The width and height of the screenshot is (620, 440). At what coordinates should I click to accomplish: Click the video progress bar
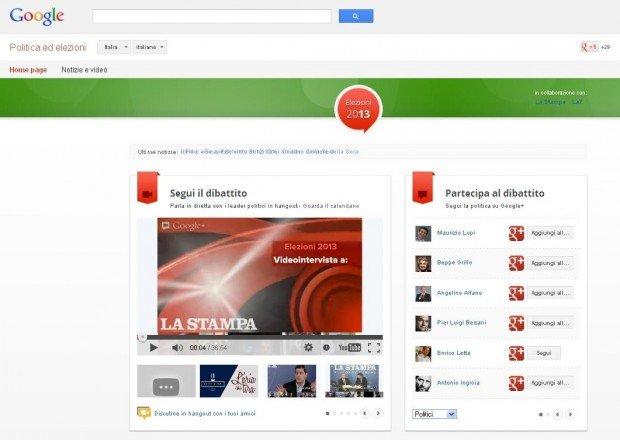(x=260, y=337)
